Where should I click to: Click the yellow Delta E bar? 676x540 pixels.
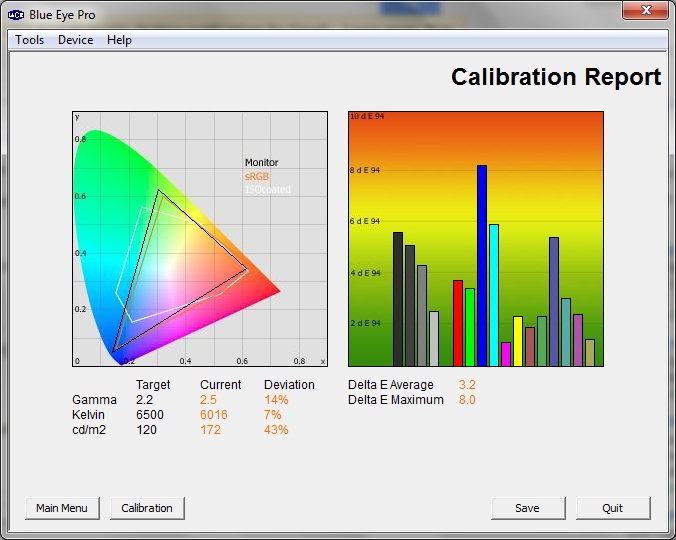(x=518, y=341)
